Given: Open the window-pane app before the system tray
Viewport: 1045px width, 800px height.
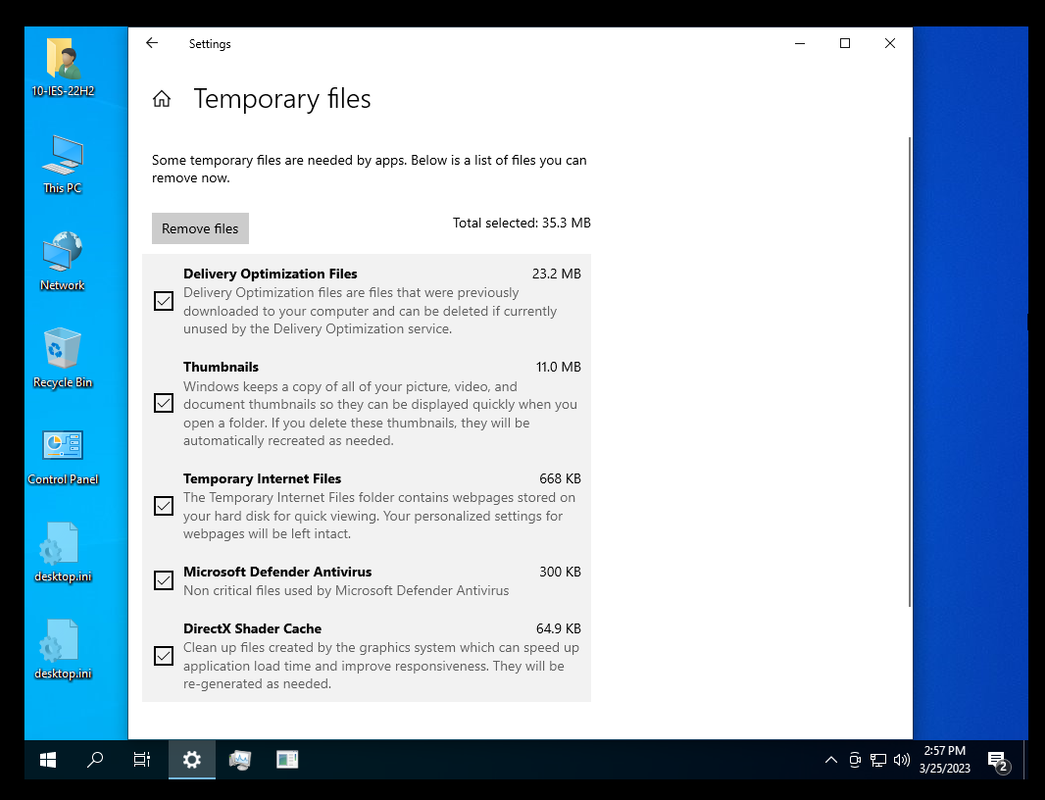Looking at the screenshot, I should pyautogui.click(x=287, y=759).
